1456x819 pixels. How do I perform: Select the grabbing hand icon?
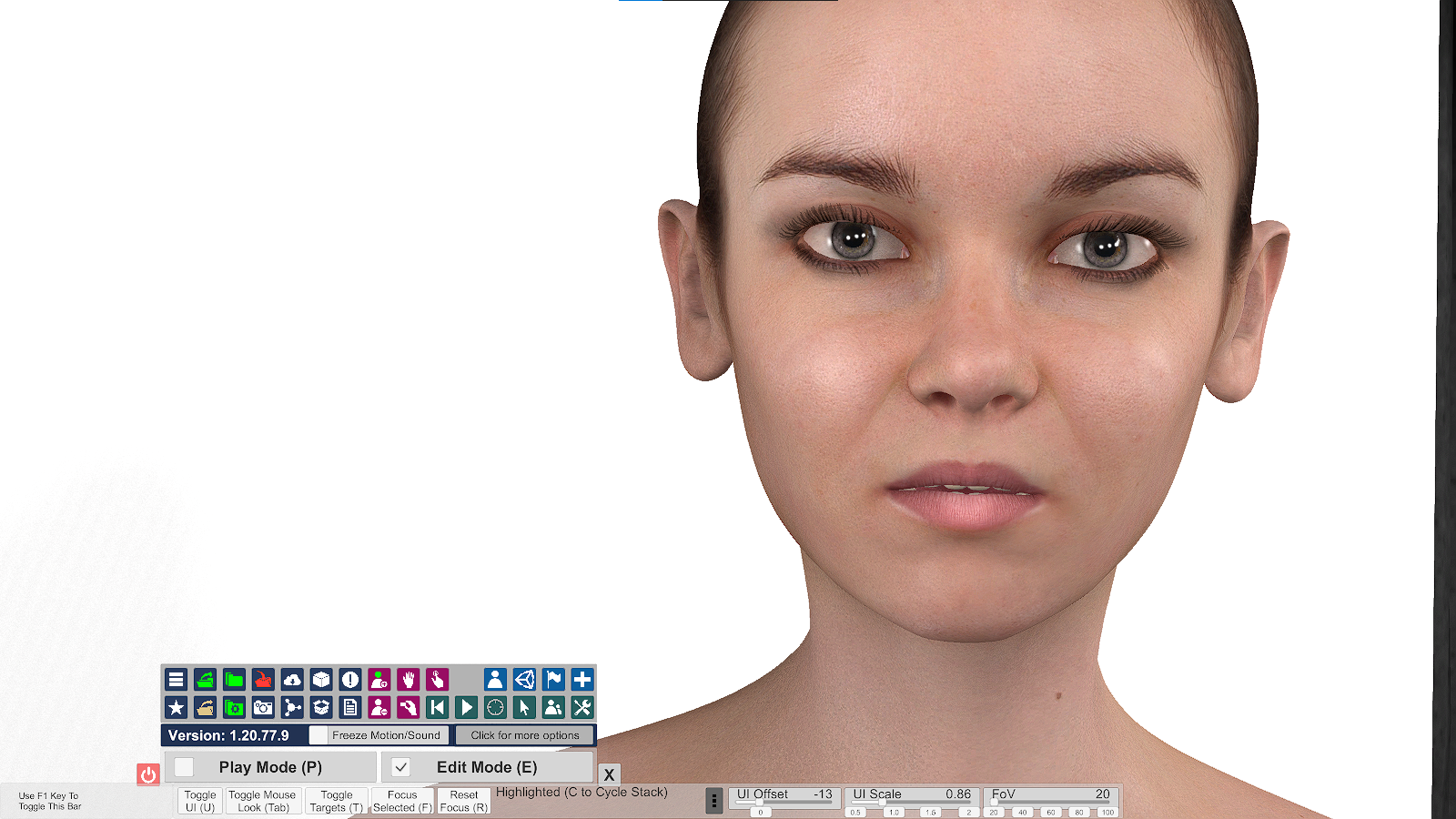pyautogui.click(x=409, y=707)
